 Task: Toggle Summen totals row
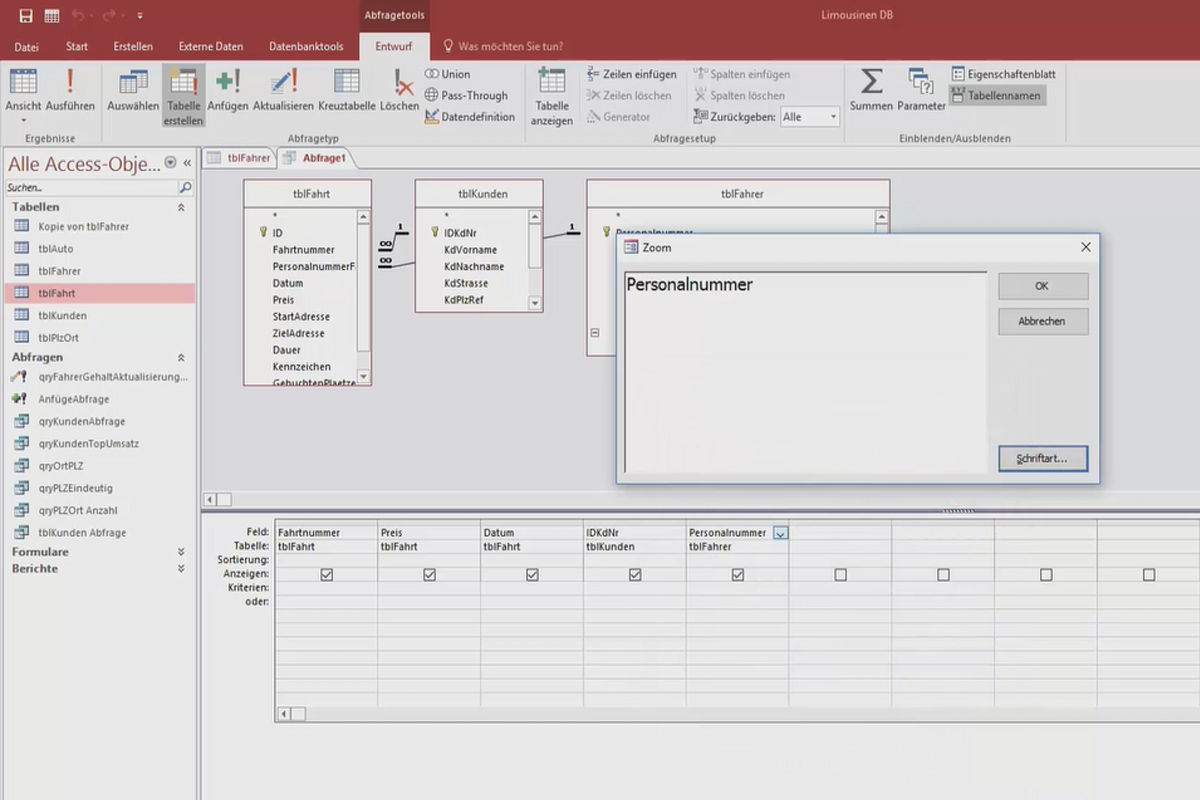tap(871, 90)
